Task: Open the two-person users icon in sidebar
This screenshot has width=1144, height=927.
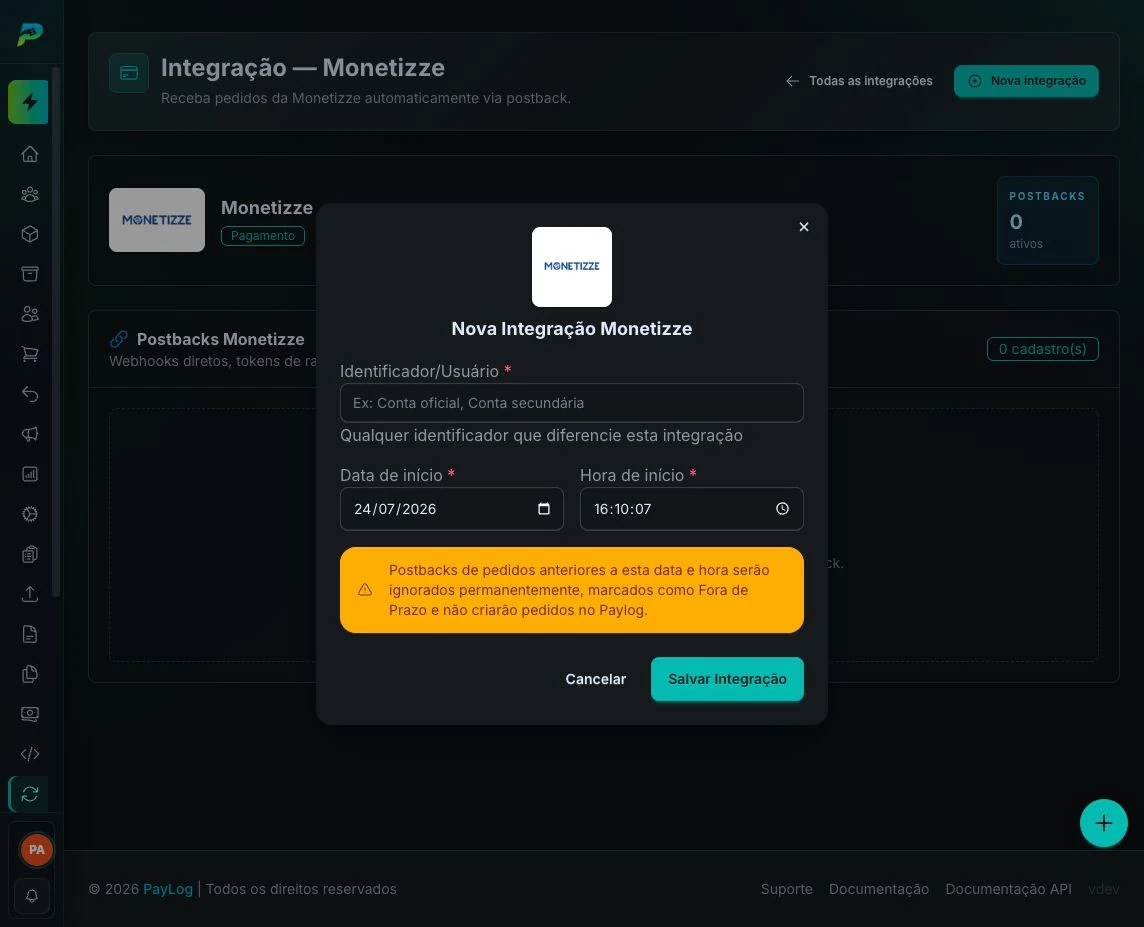Action: tap(30, 314)
